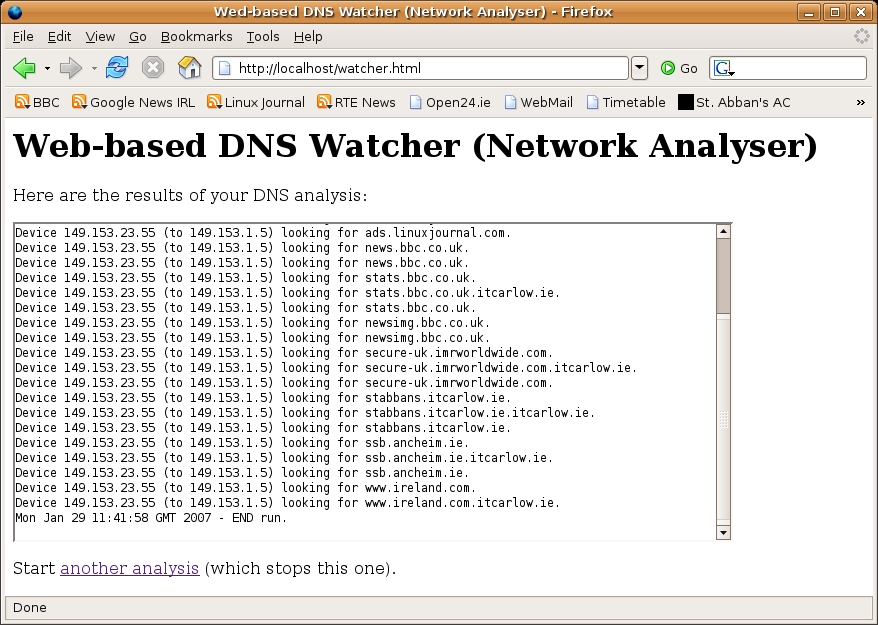Expand the Back history dropdown arrow
Screen dimensions: 878x625
pos(47,69)
